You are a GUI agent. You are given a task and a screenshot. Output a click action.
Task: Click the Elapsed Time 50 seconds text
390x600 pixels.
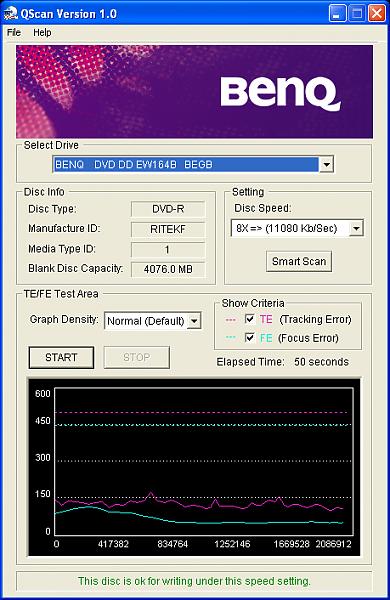click(x=282, y=362)
